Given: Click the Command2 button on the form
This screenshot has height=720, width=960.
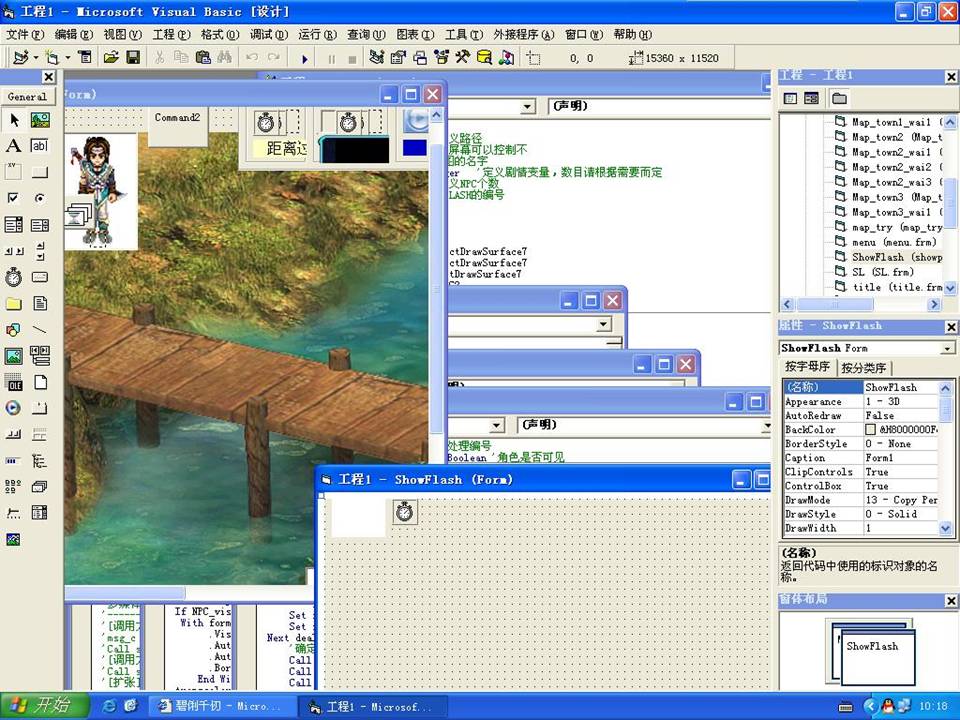Looking at the screenshot, I should tap(178, 127).
